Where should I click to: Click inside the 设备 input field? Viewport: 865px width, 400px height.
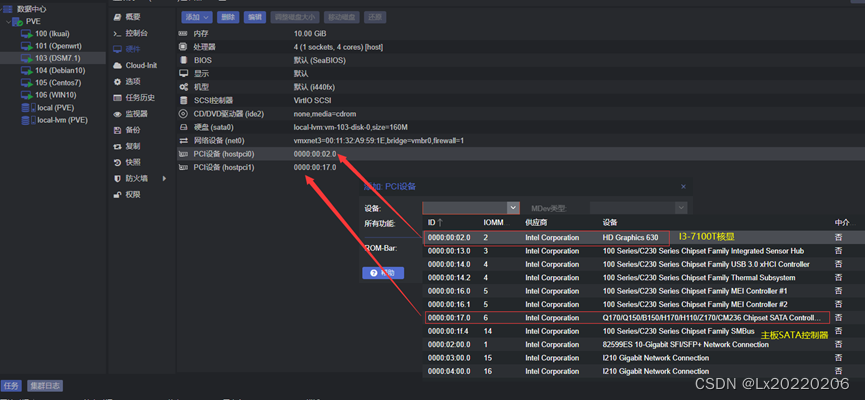click(464, 207)
